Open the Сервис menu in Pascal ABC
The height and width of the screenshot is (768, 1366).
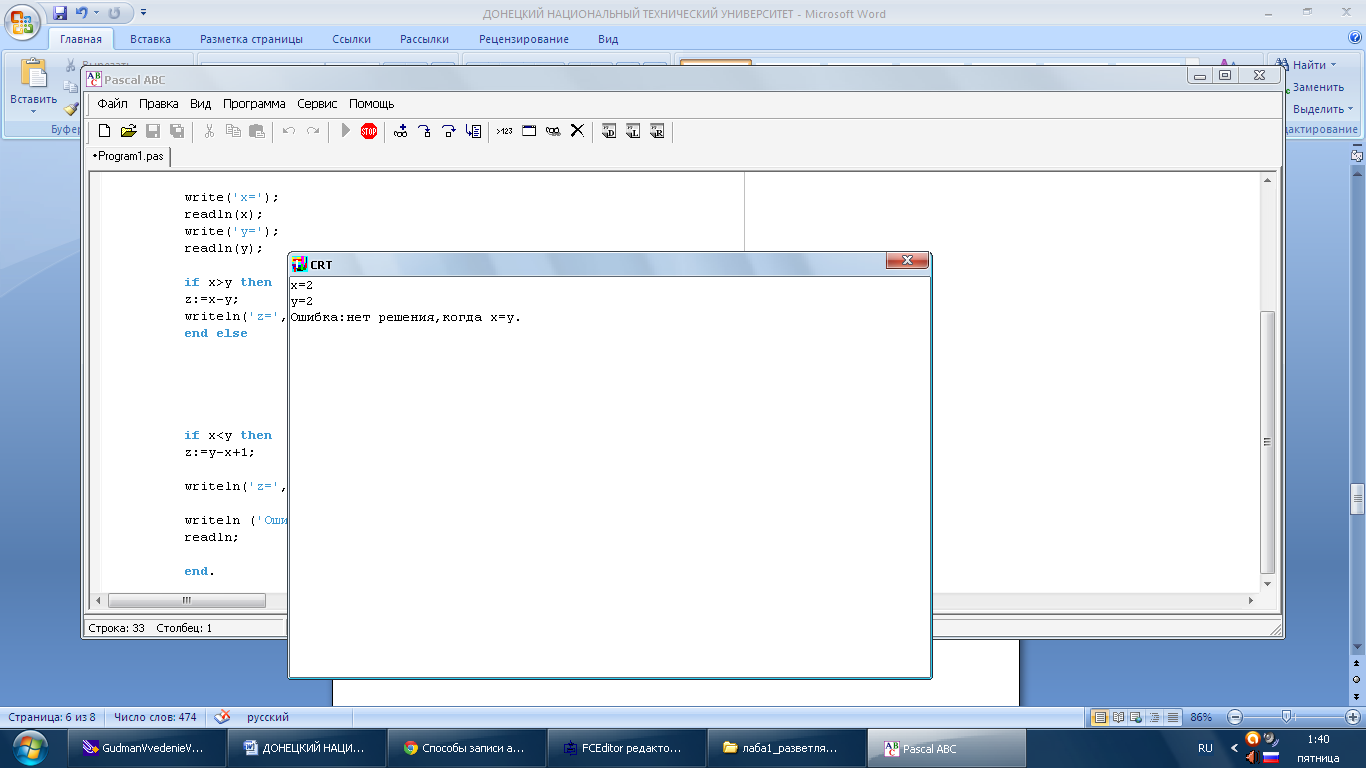coord(317,104)
